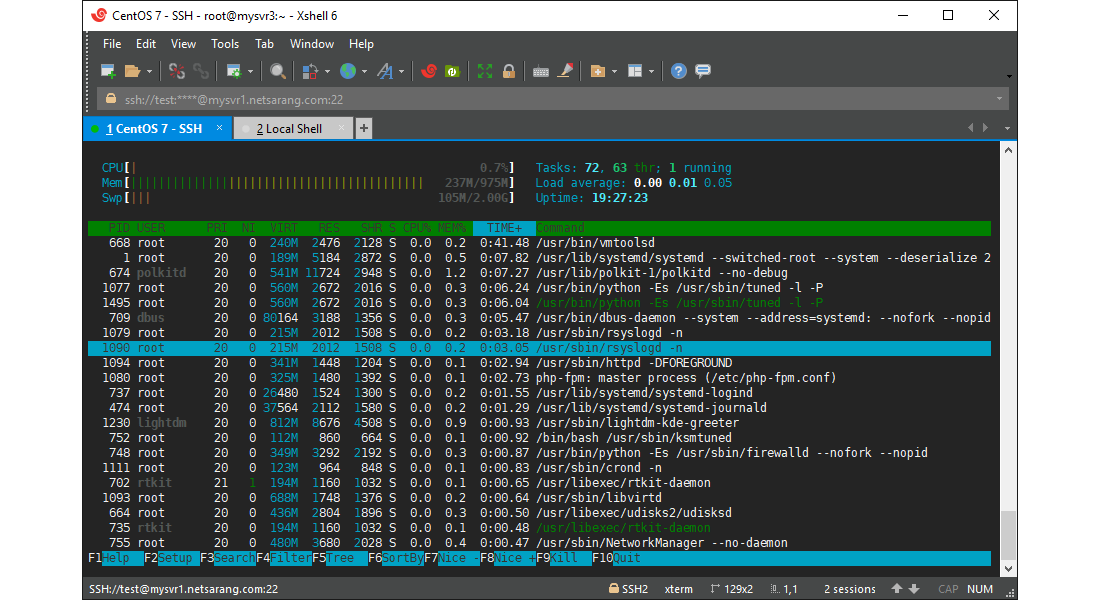Image resolution: width=1100 pixels, height=600 pixels.
Task: Click the padlock Lock Screen icon
Action: tap(508, 71)
